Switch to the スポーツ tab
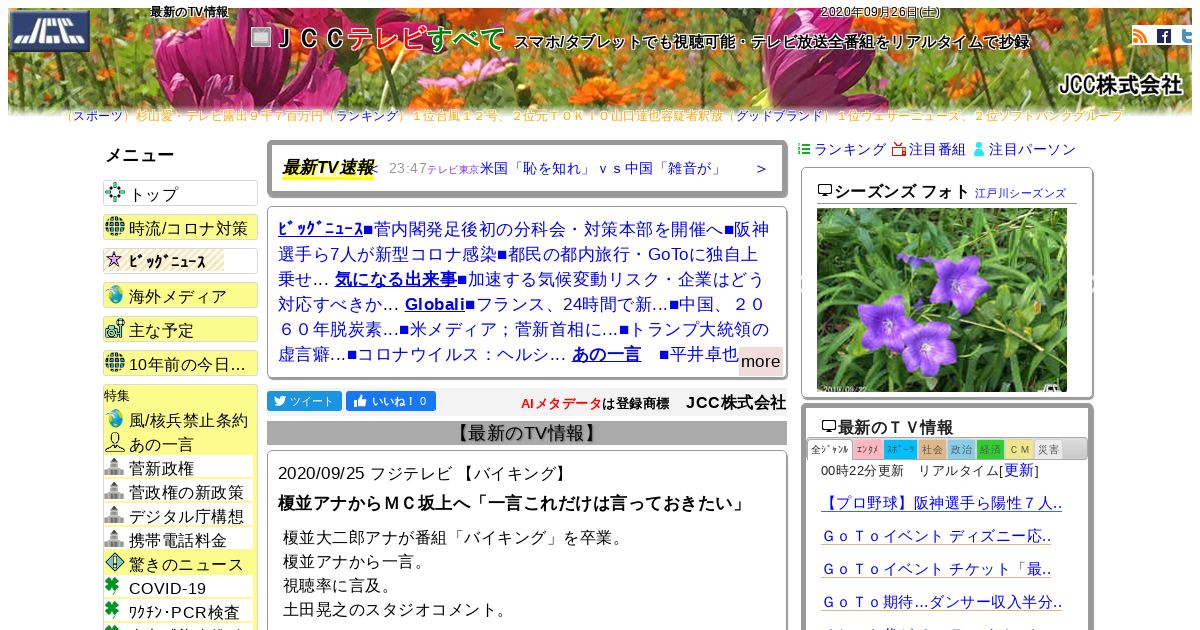Screen dimensions: 1200x630 click(900, 450)
